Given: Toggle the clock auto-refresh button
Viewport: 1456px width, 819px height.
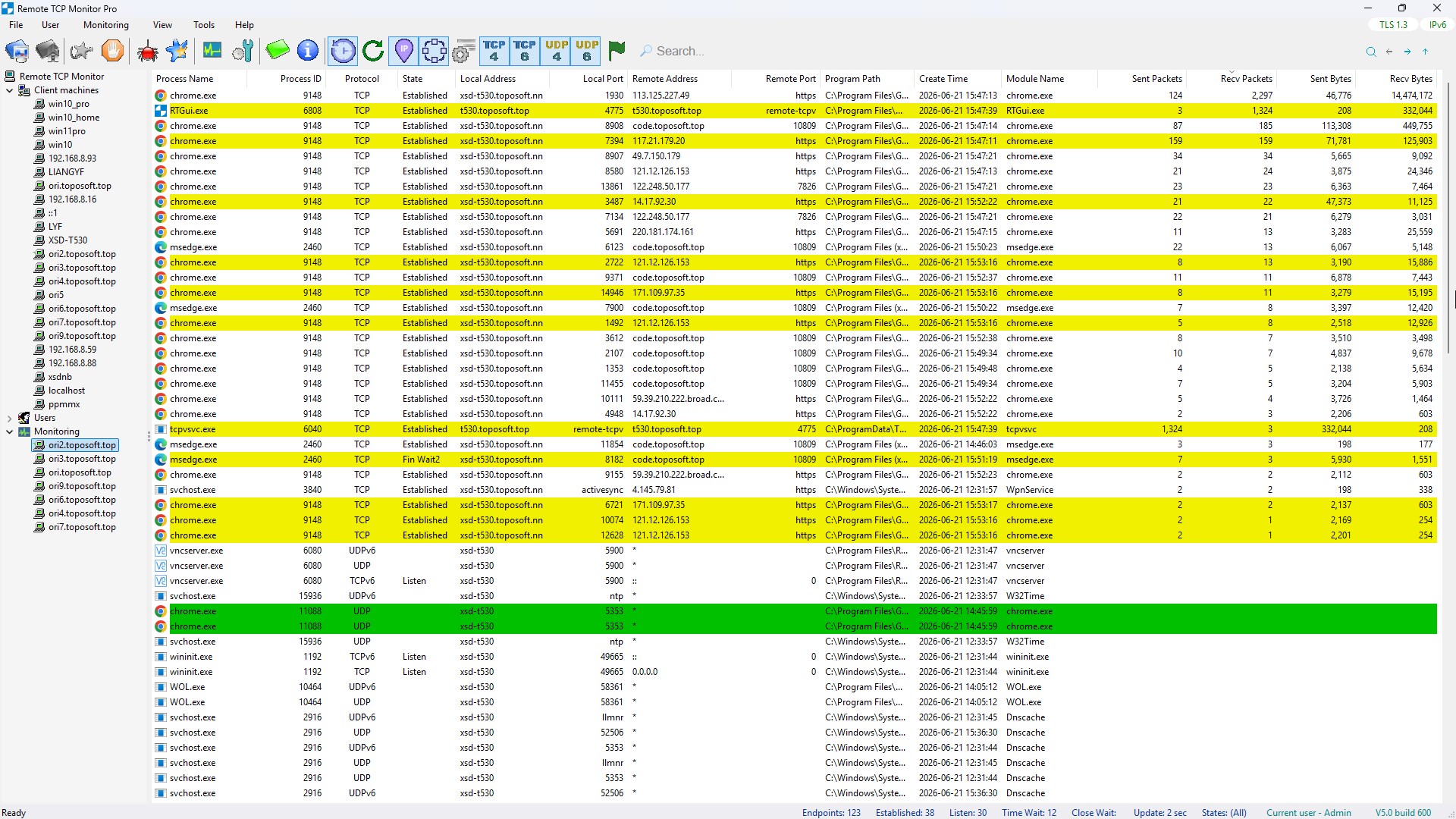Looking at the screenshot, I should click(343, 51).
